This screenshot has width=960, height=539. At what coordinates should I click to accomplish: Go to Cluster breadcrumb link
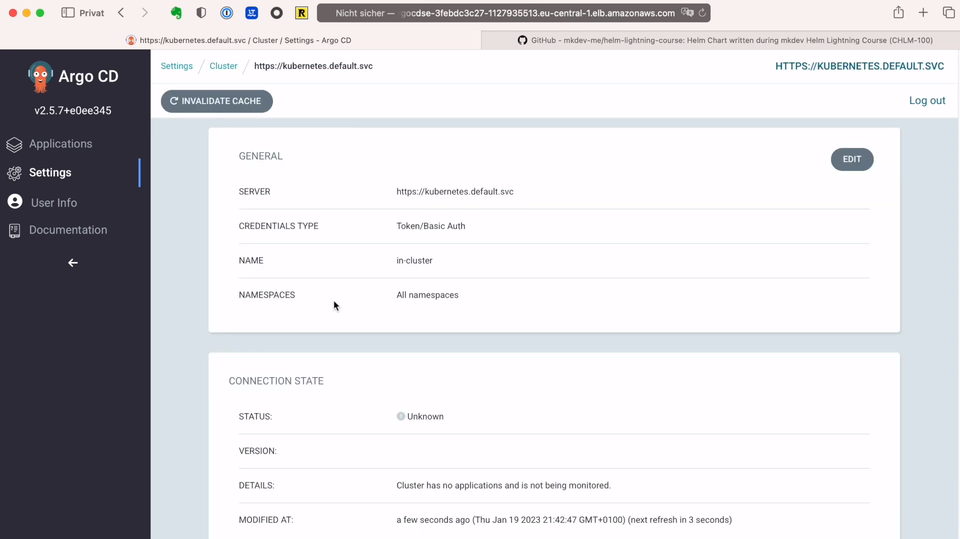tap(223, 66)
